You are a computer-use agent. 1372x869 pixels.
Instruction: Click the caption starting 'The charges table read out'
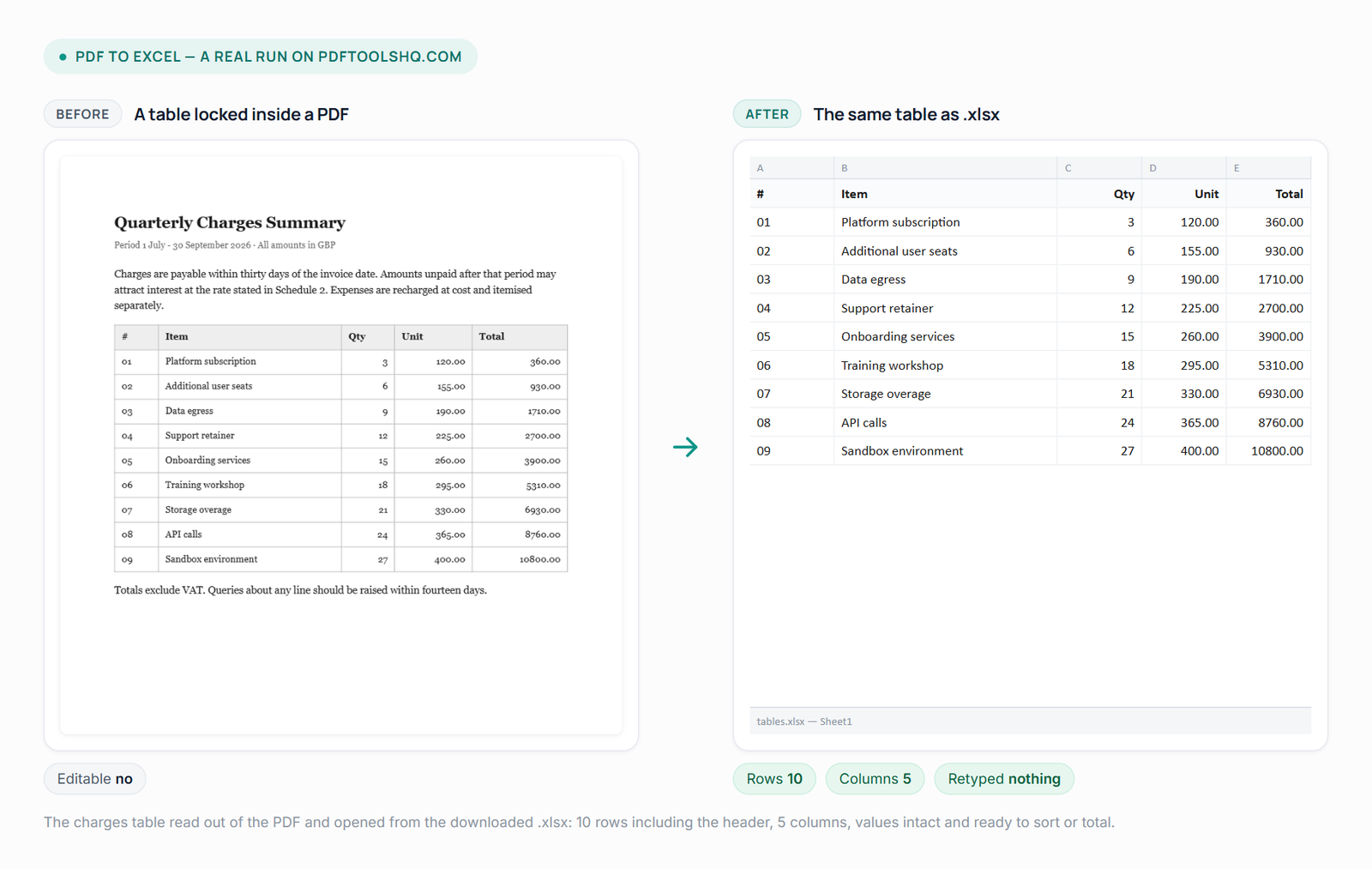point(579,822)
